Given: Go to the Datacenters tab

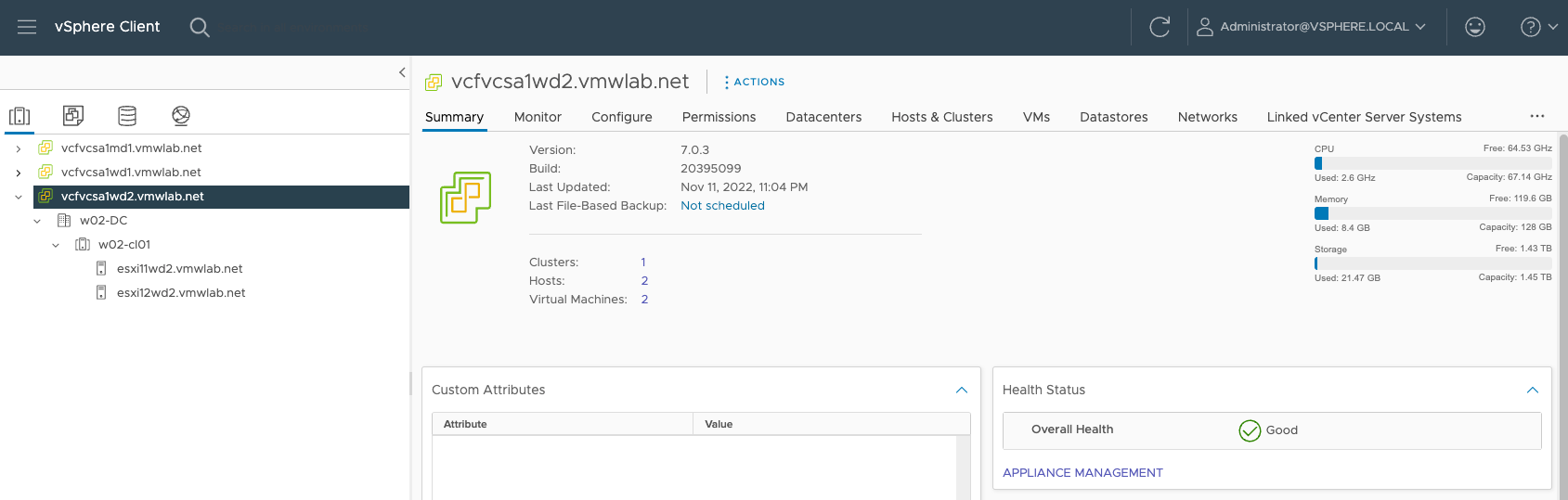Looking at the screenshot, I should [x=823, y=117].
